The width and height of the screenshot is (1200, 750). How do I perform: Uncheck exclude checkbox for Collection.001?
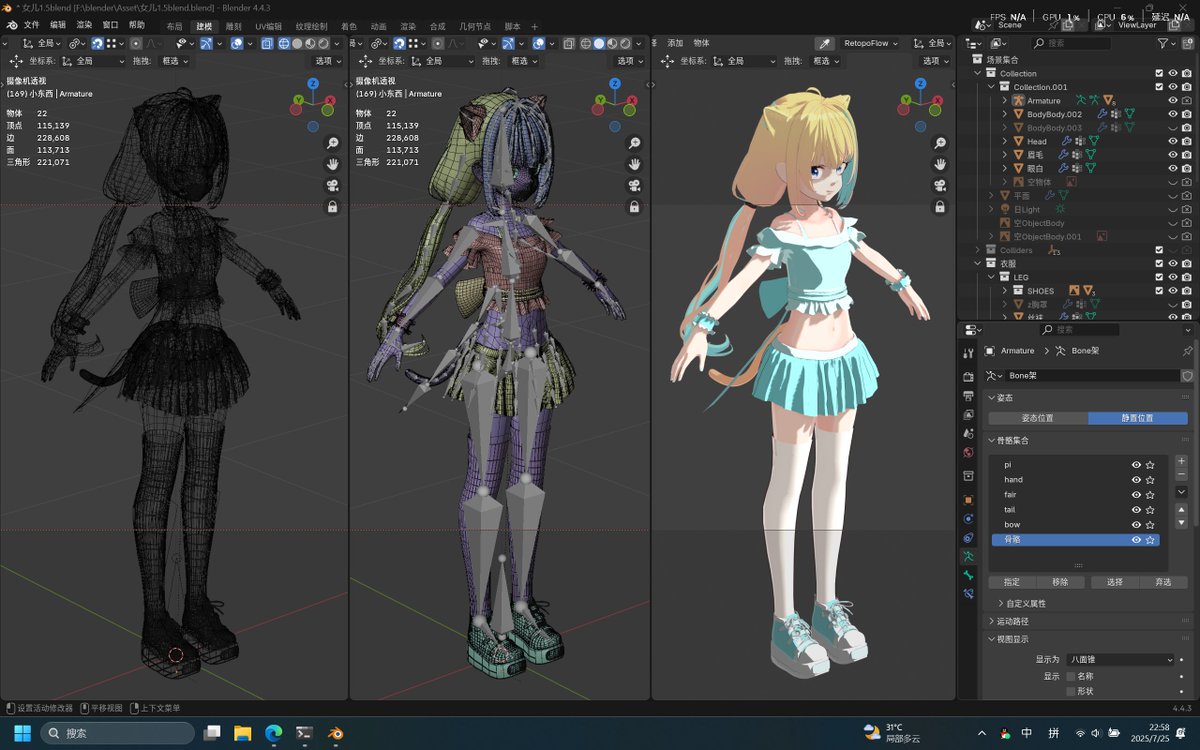coord(1159,87)
